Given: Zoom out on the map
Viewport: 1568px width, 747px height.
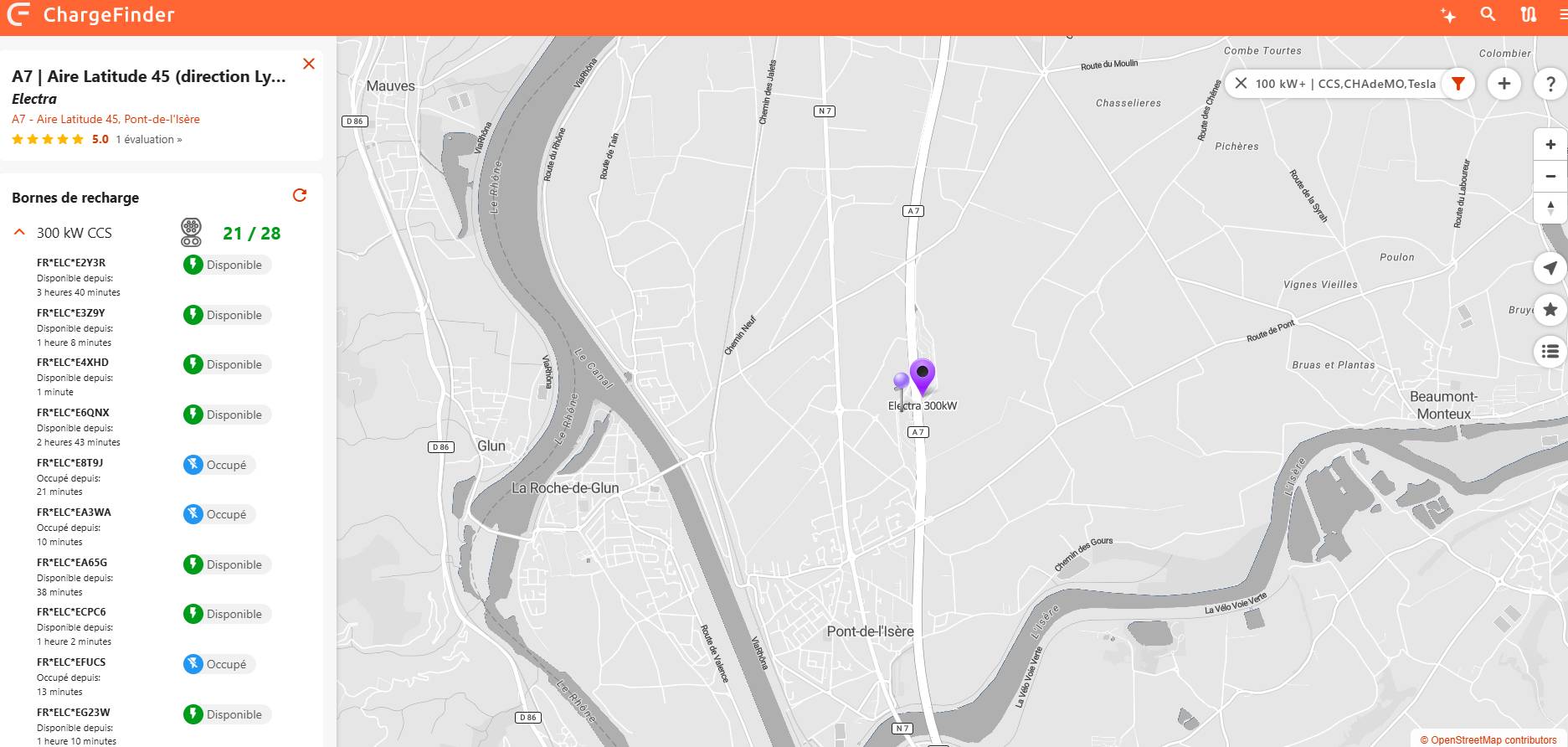Looking at the screenshot, I should tap(1550, 176).
